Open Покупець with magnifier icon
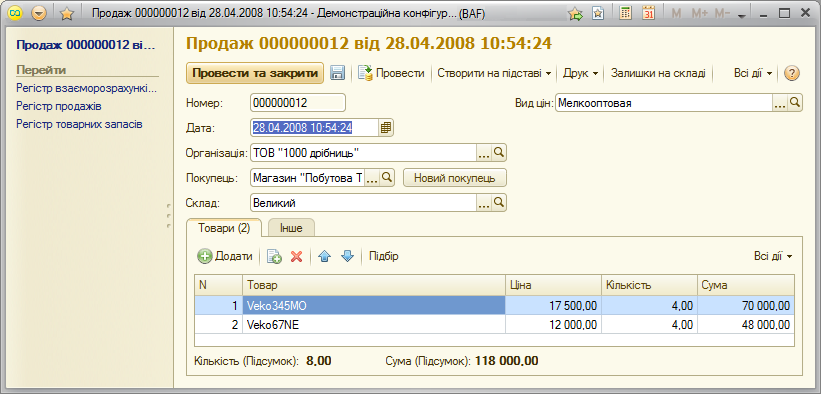821x394 pixels. [386, 178]
